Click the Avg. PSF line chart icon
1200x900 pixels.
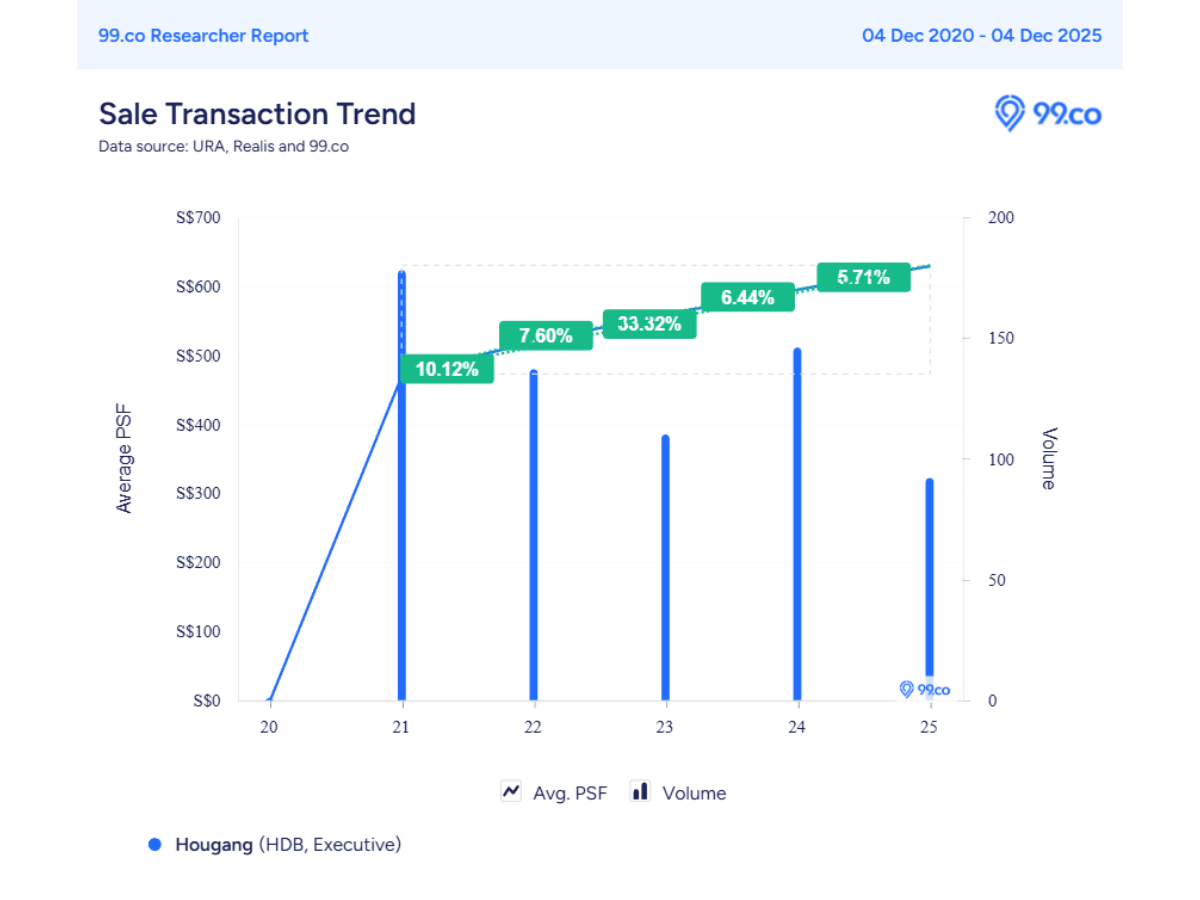[511, 791]
